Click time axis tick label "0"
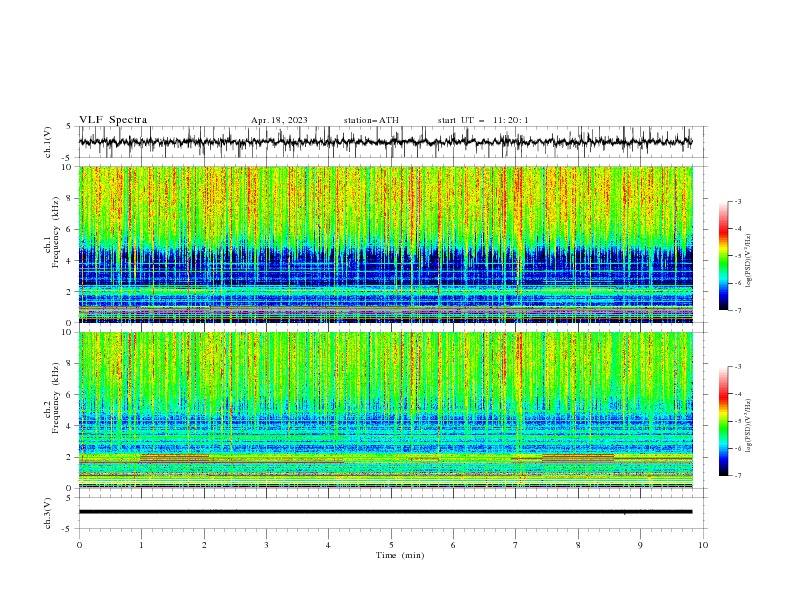 [79, 545]
